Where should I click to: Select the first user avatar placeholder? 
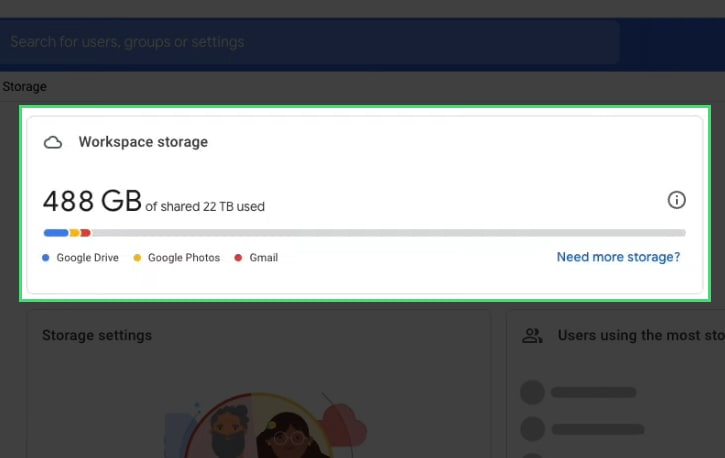[532, 392]
